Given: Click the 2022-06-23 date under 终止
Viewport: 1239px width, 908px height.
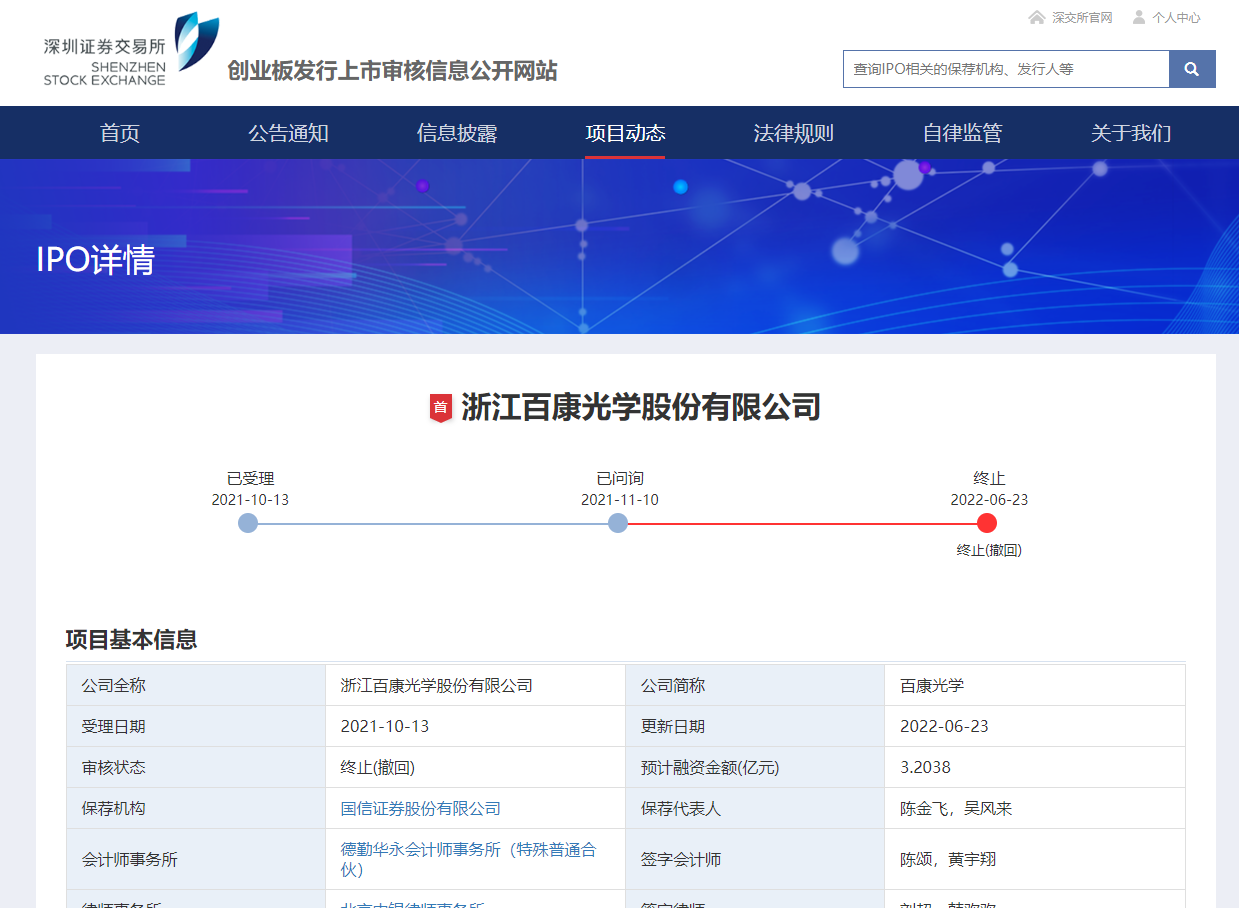Looking at the screenshot, I should click(989, 500).
